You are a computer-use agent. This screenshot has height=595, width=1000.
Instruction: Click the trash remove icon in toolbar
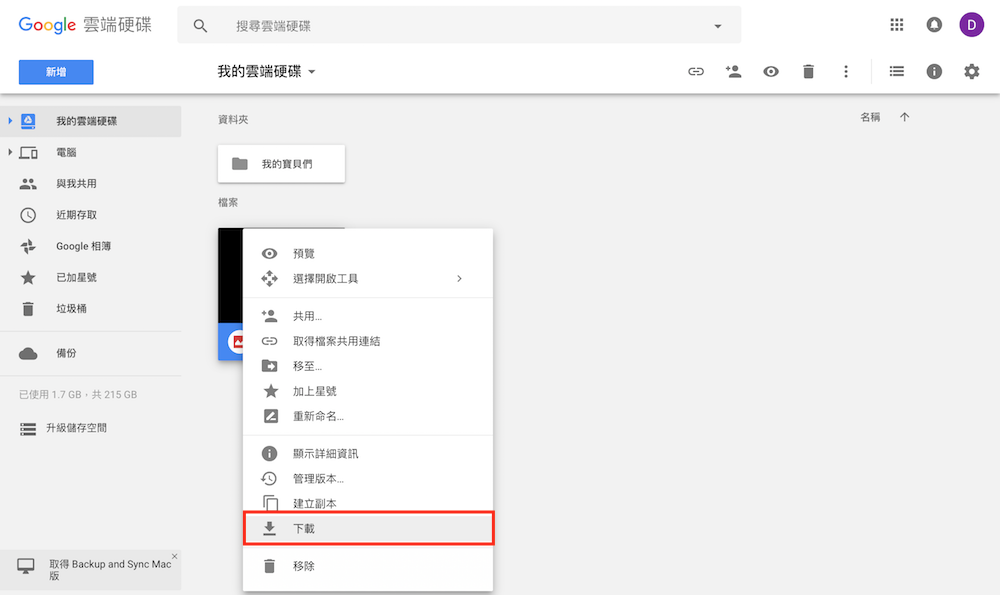point(808,71)
